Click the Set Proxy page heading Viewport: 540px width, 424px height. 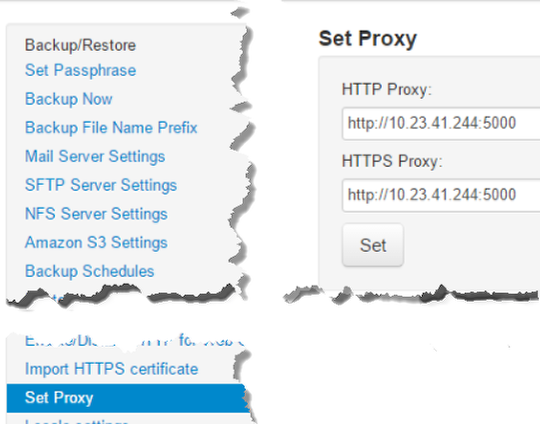coord(367,39)
